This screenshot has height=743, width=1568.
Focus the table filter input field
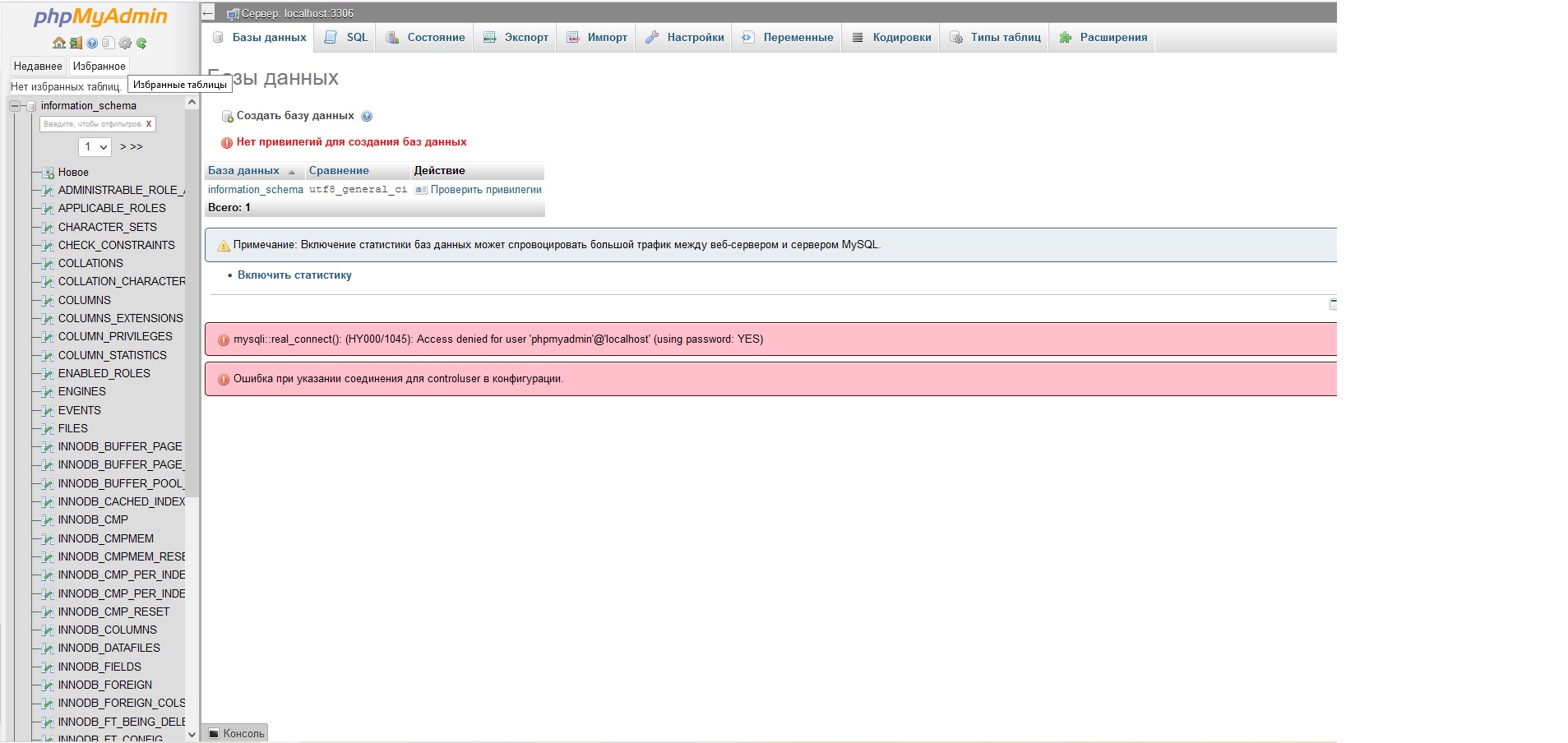click(92, 124)
